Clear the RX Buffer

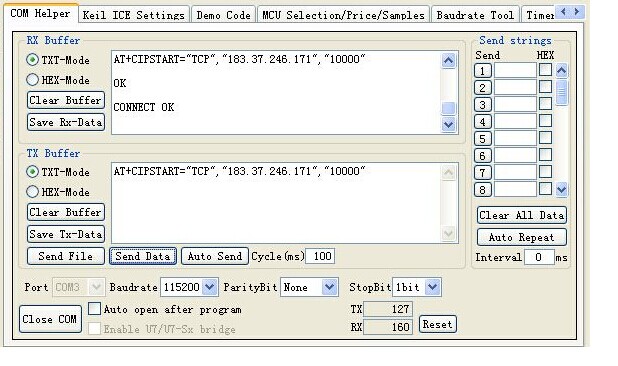66,100
